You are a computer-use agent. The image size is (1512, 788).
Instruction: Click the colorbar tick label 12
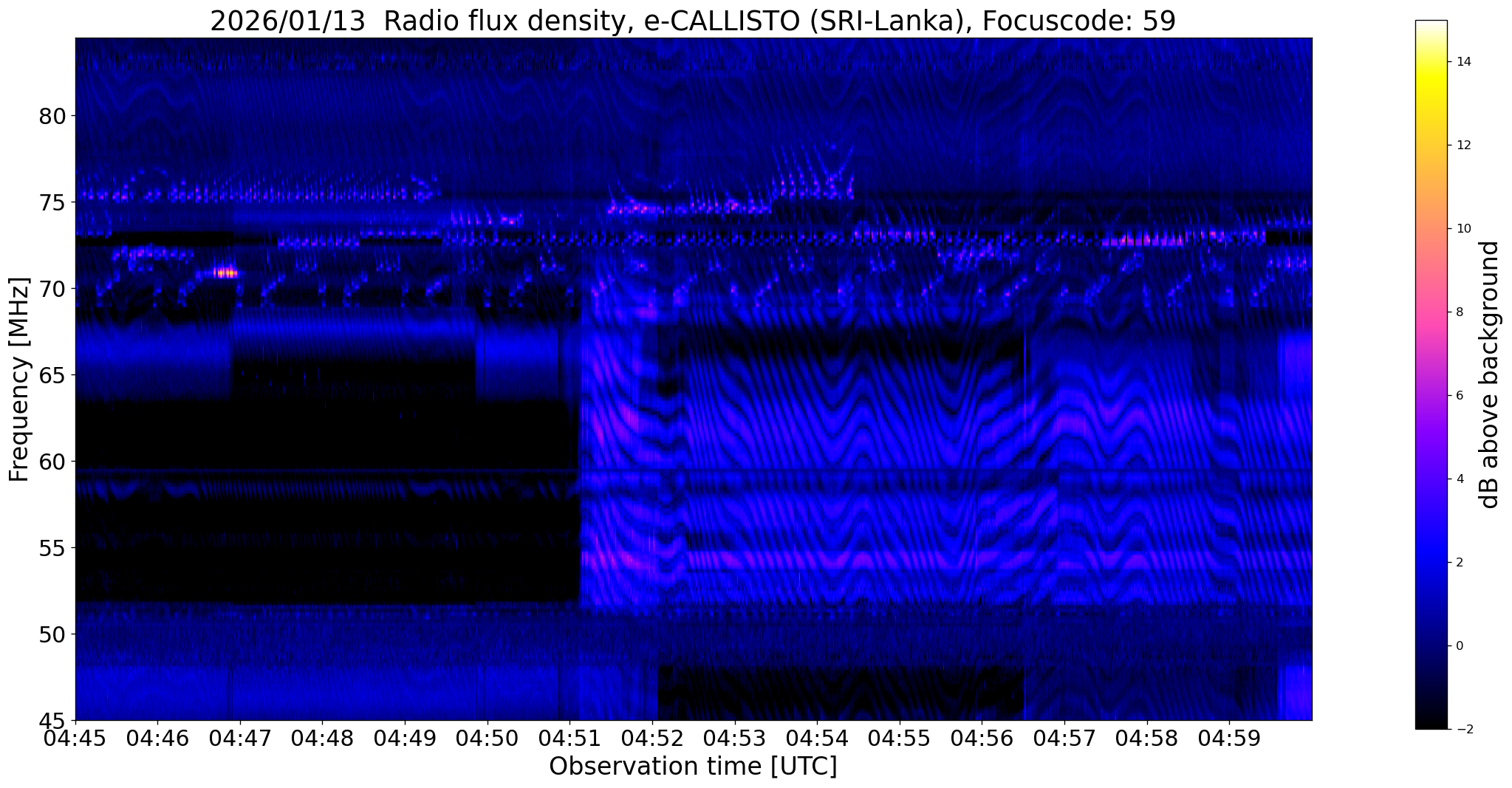(1463, 145)
